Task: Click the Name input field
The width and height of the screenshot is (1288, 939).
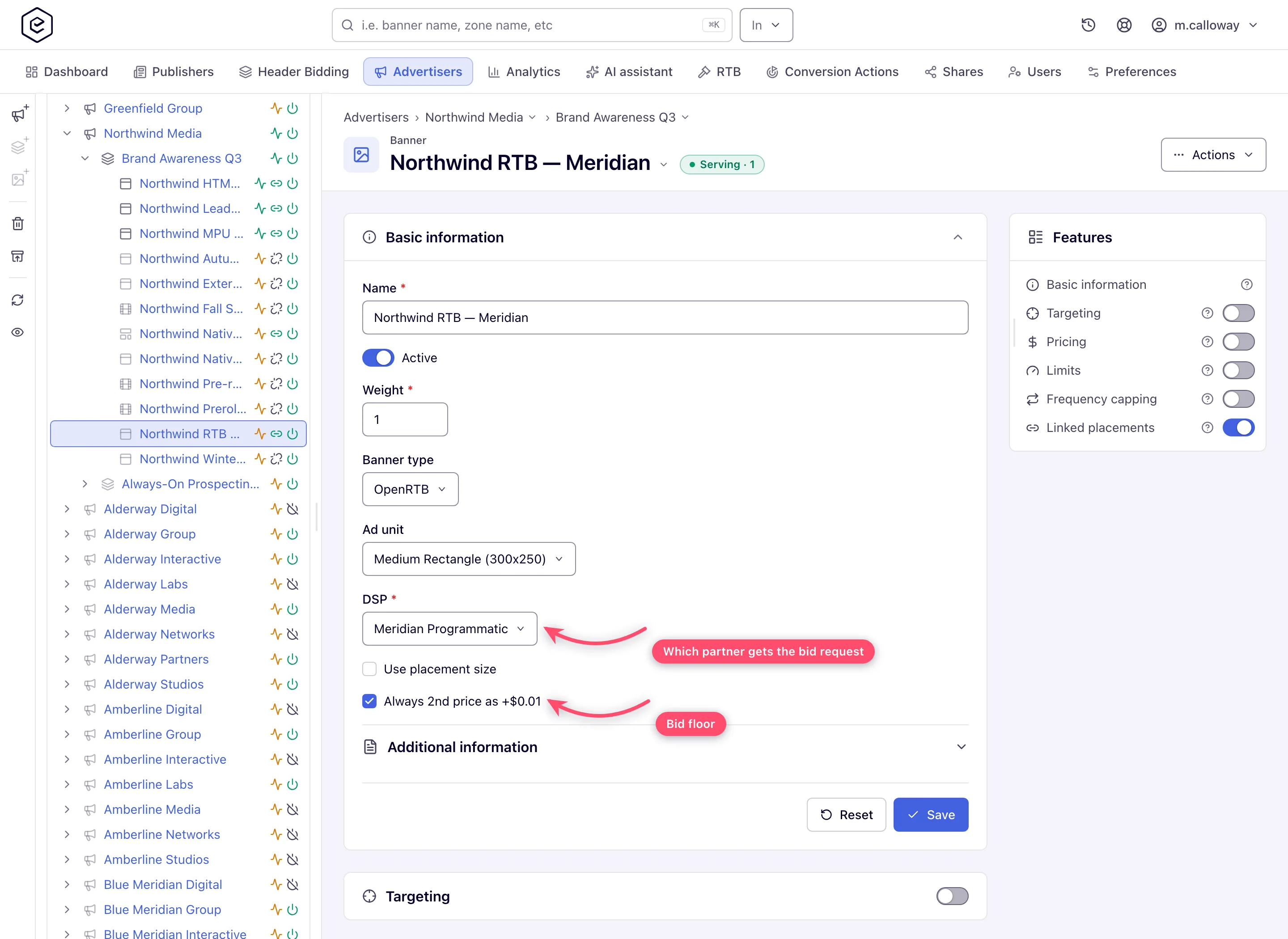Action: pyautogui.click(x=665, y=317)
